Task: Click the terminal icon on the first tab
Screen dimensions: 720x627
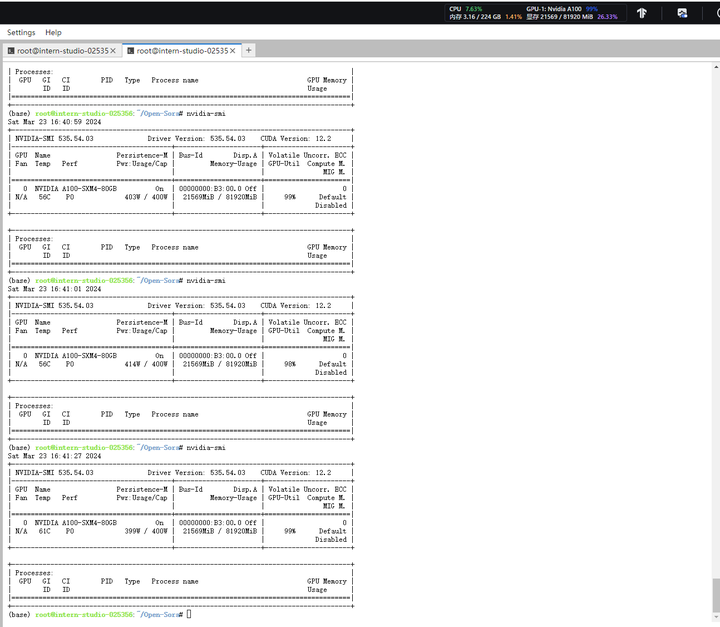Action: click(x=11, y=51)
